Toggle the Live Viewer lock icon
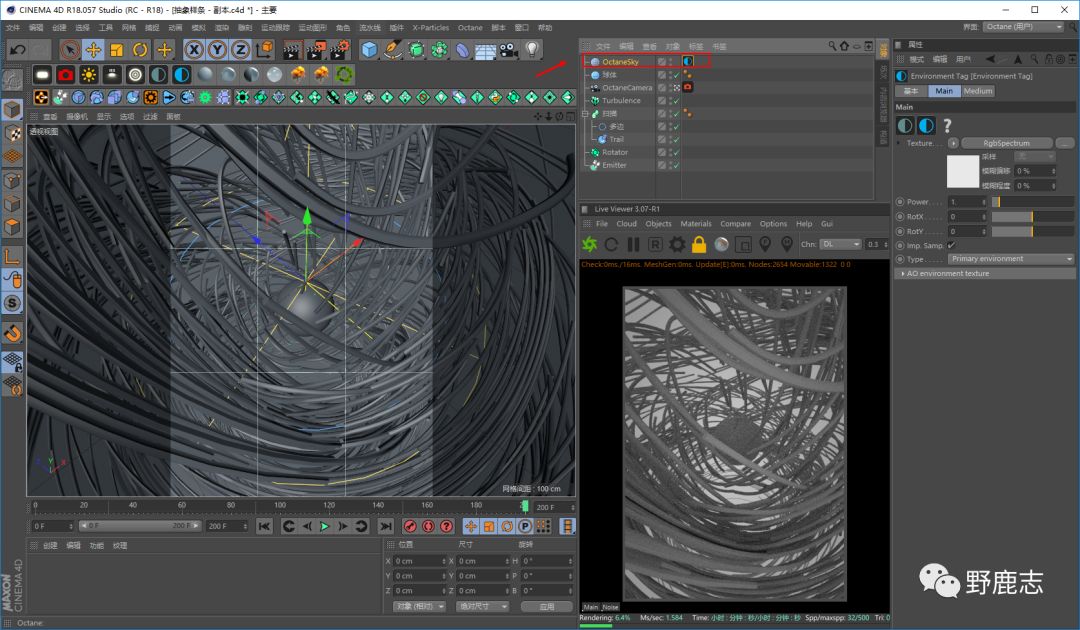This screenshot has width=1080, height=630. point(698,244)
